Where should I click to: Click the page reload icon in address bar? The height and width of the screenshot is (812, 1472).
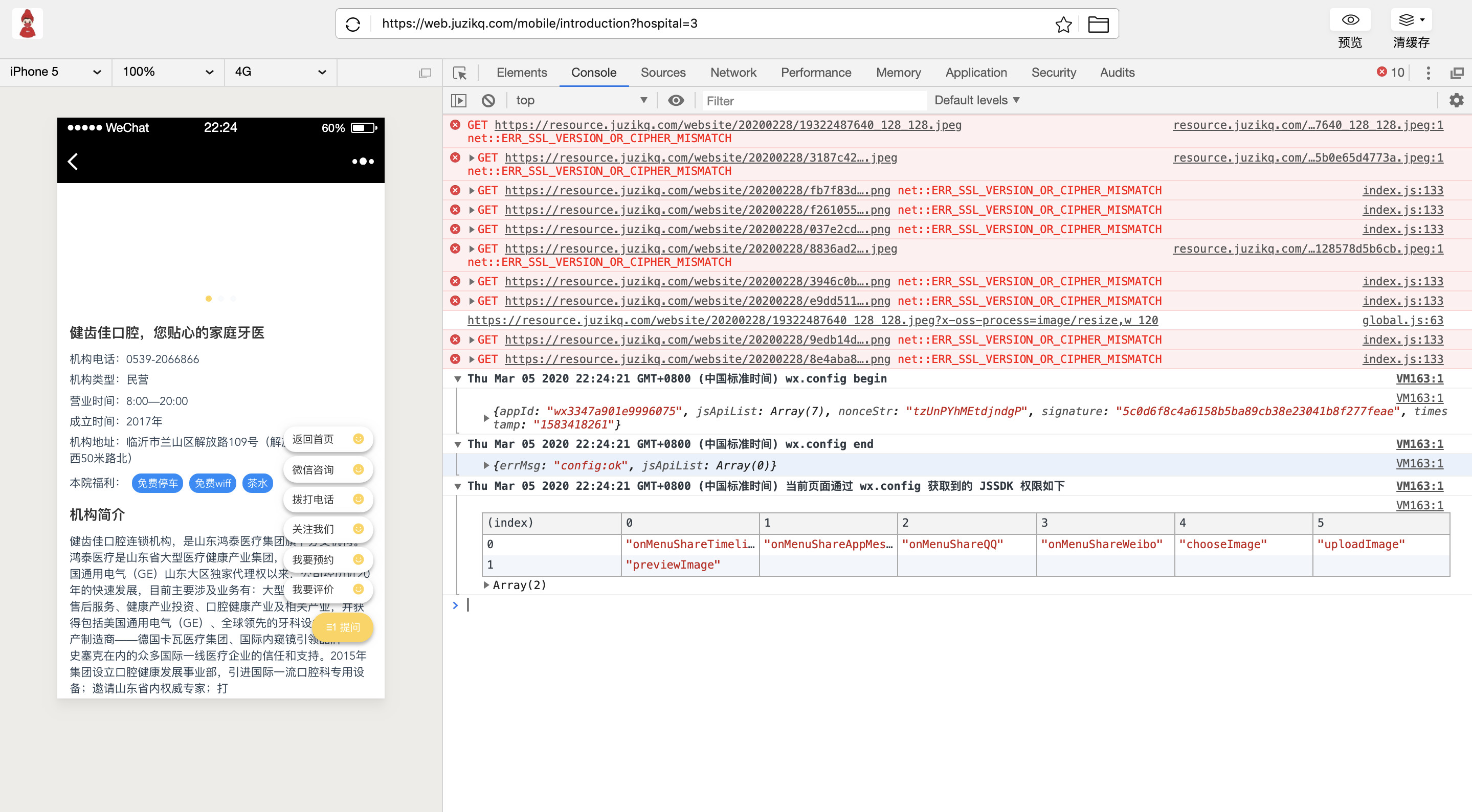(x=353, y=24)
